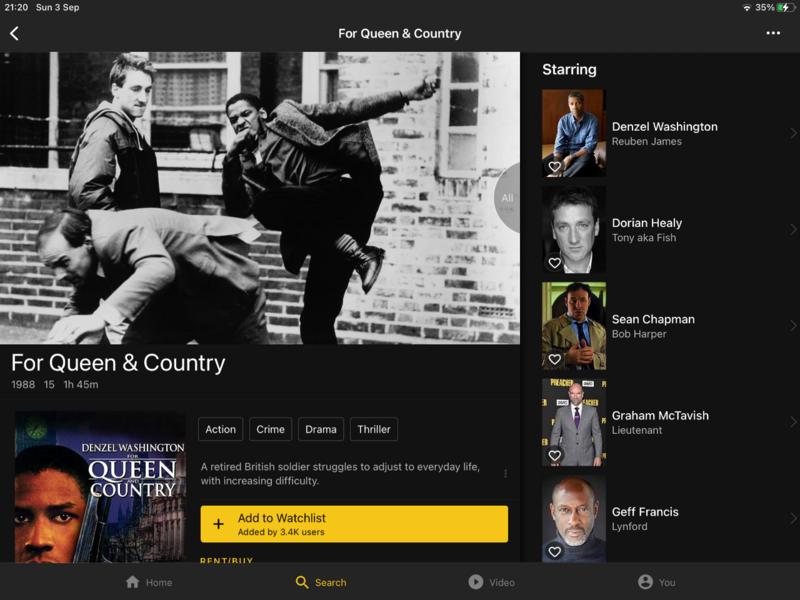Open Sean Chapman row chevron
This screenshot has width=800, height=600.
click(793, 326)
